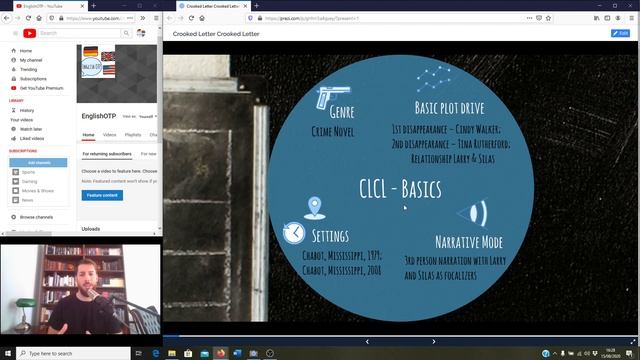Click Pocket save icon in address bar

[x=539, y=18]
